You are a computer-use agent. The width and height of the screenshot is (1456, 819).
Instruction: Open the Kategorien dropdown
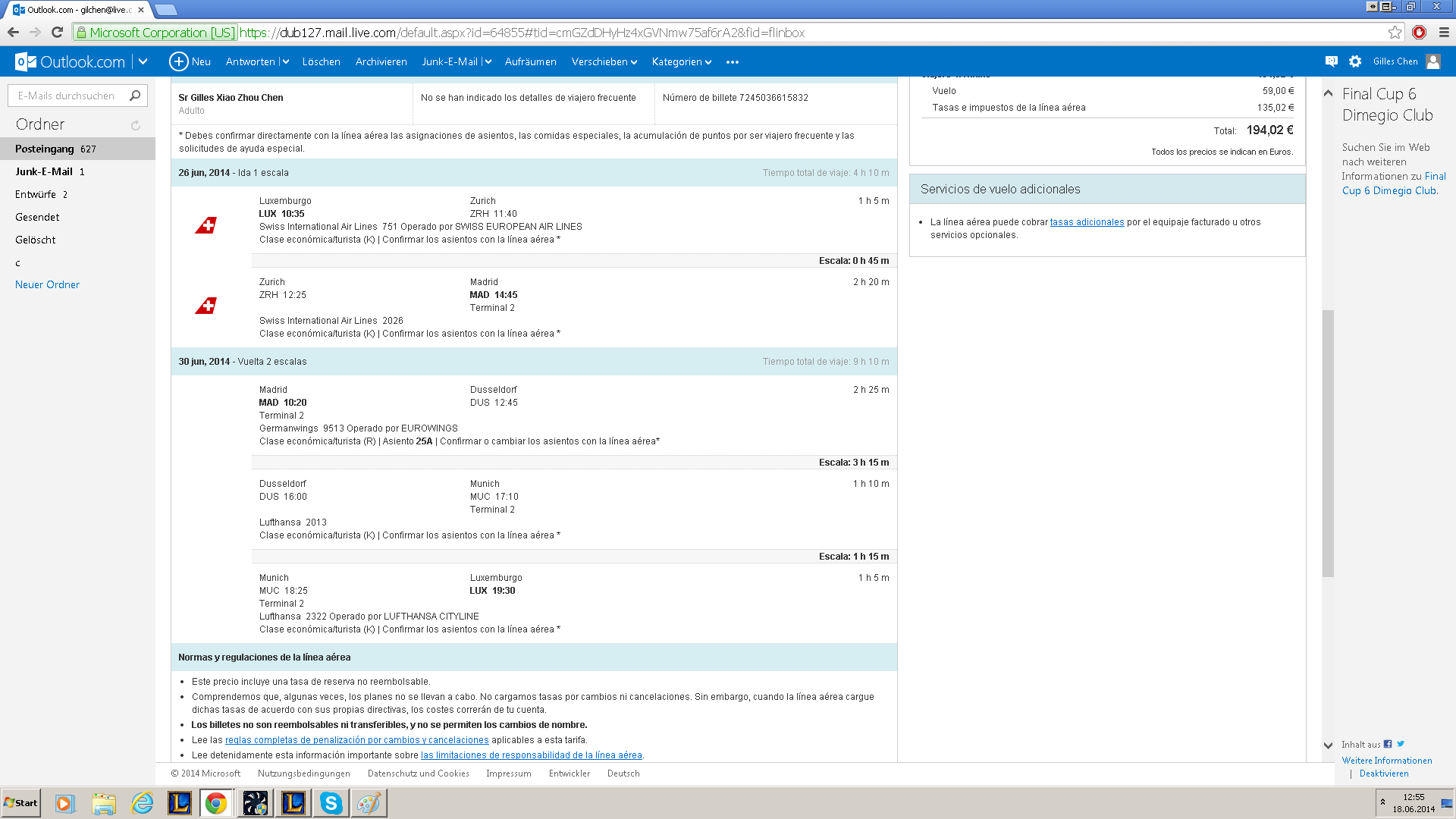(682, 61)
